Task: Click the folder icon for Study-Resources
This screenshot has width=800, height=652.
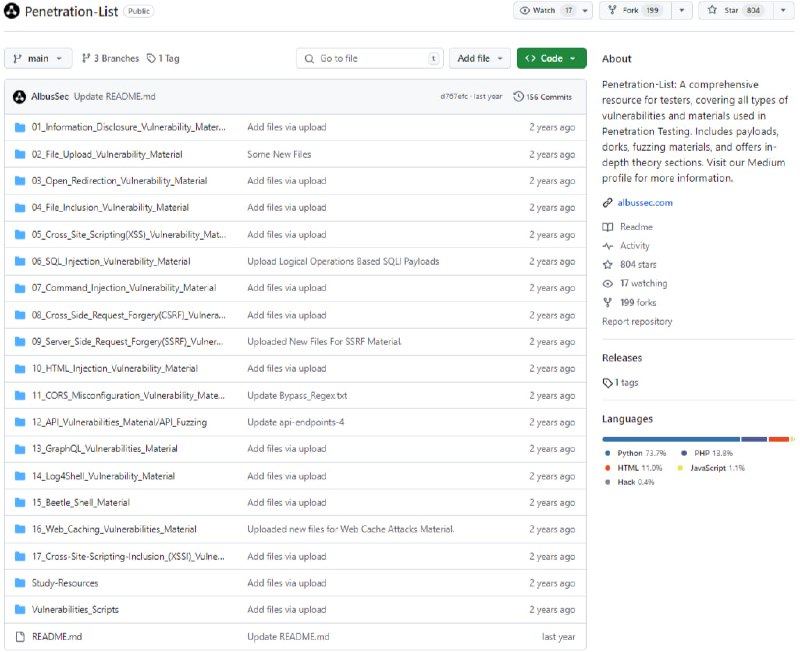Action: (20, 583)
